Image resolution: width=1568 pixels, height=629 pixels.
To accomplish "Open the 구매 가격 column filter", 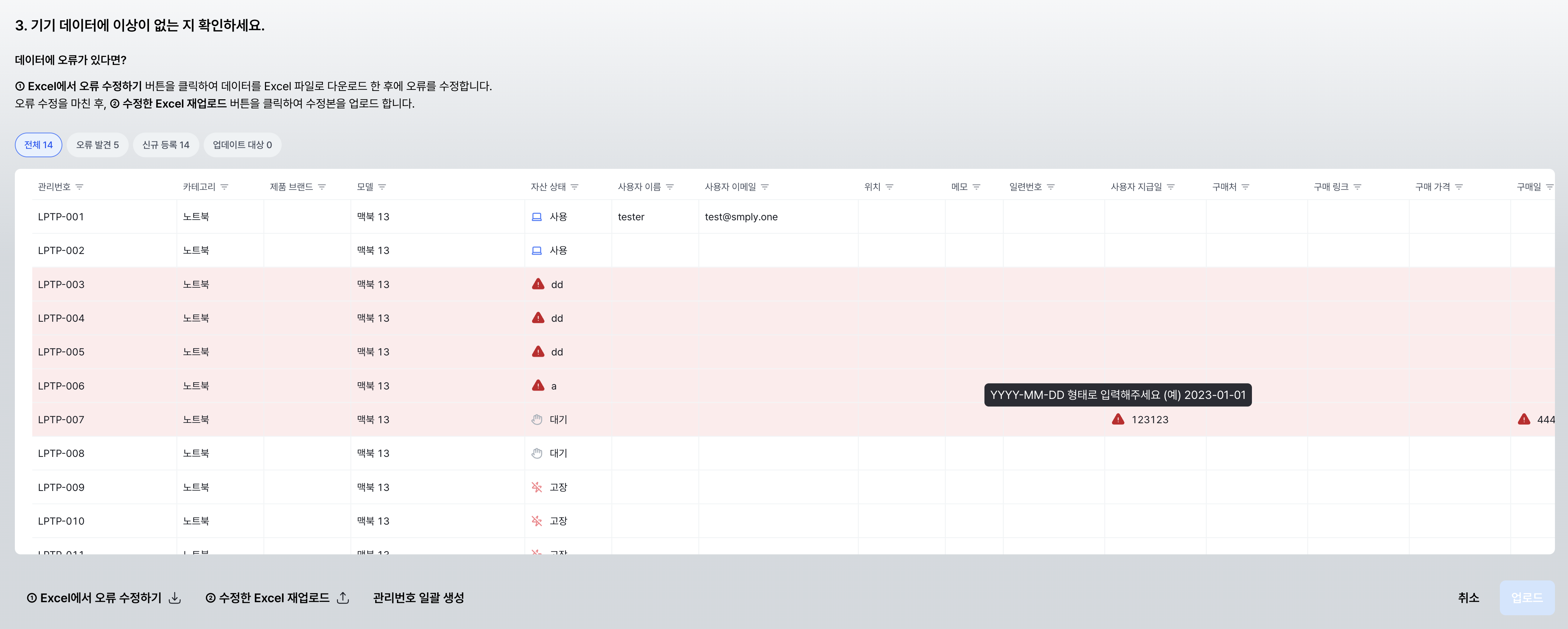I will tap(1459, 187).
